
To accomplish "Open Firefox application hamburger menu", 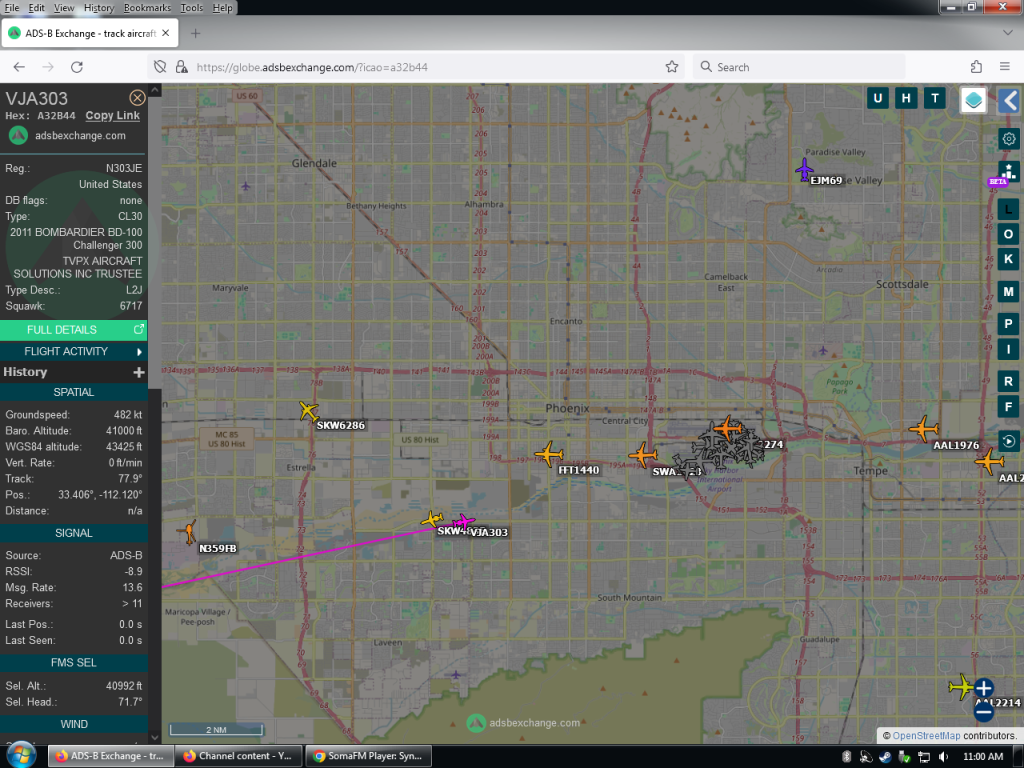I will coord(1005,67).
